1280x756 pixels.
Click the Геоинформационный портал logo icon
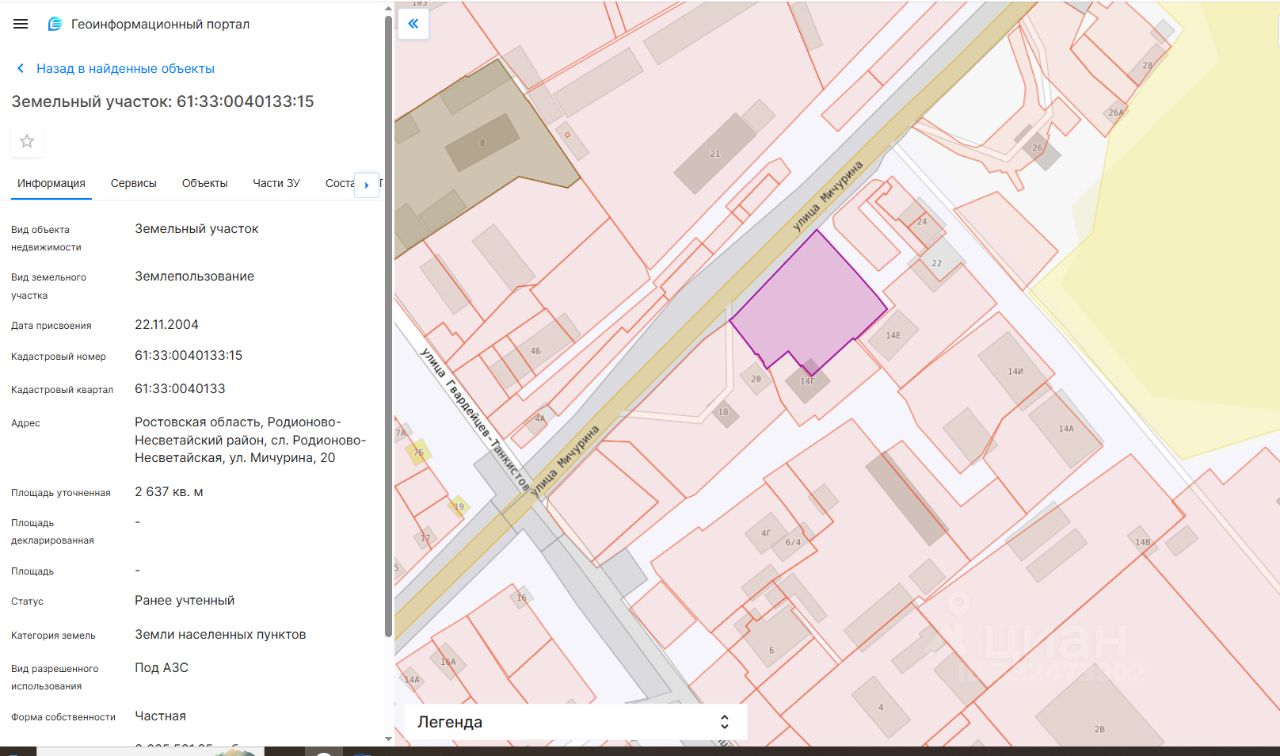[55, 24]
